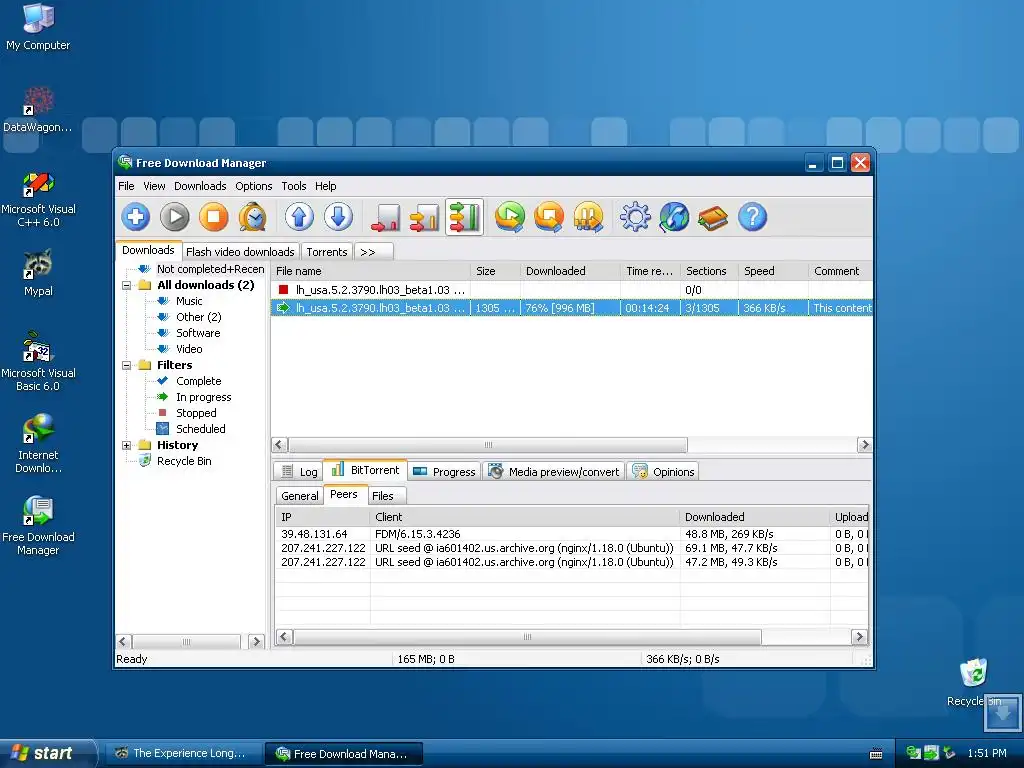The height and width of the screenshot is (768, 1024).
Task: Open Mypal raccoon desktop icon
Action: click(x=38, y=273)
